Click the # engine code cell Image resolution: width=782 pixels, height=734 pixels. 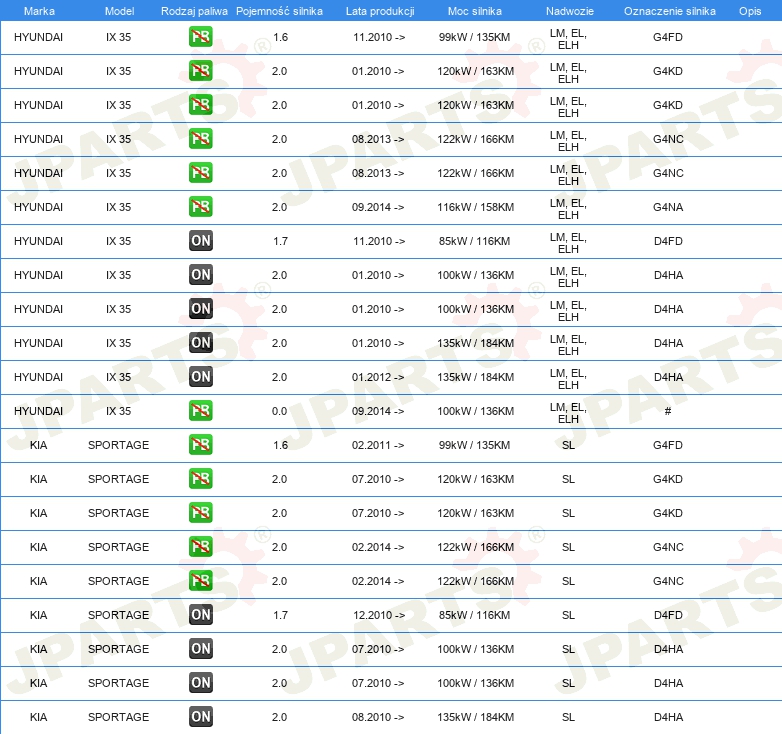click(x=668, y=411)
